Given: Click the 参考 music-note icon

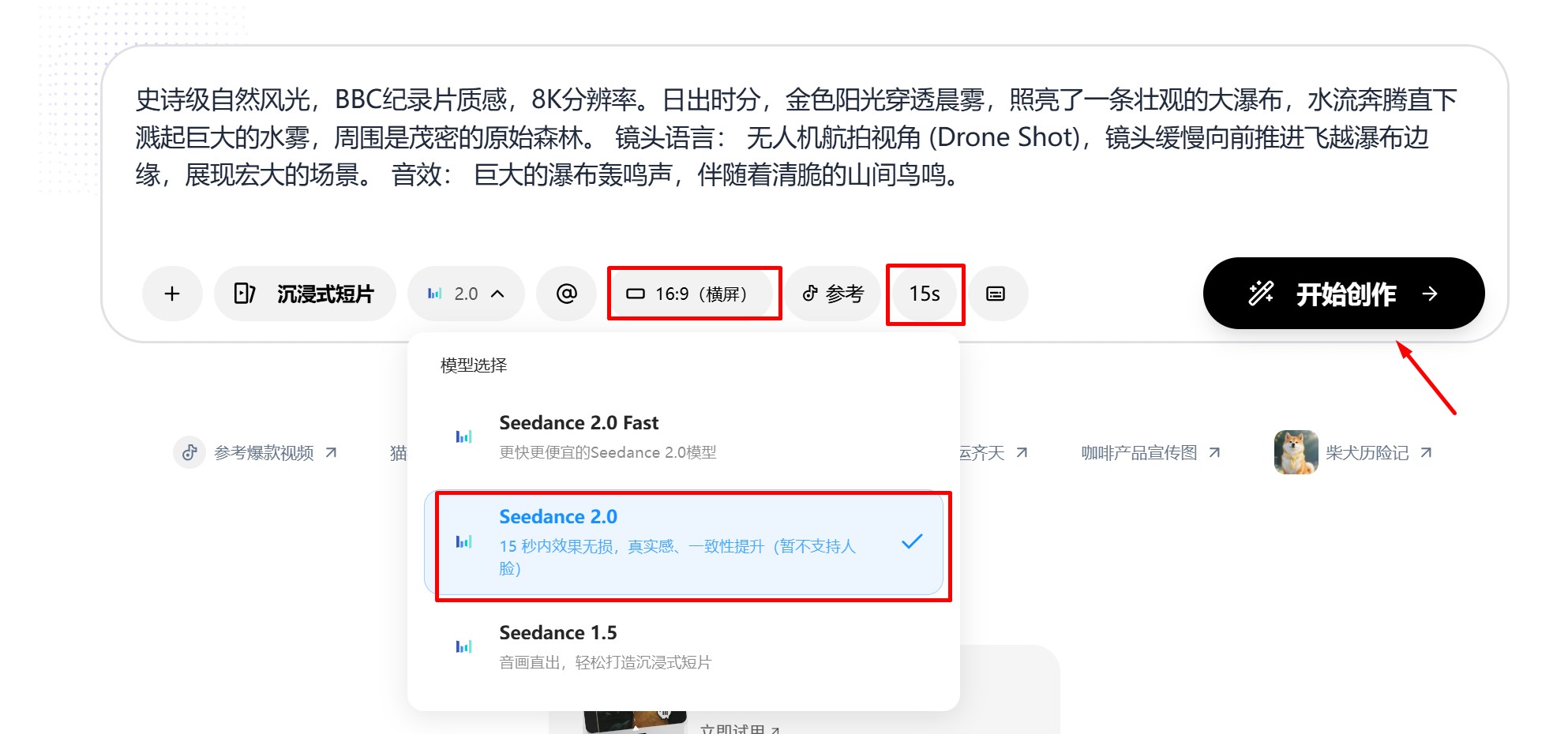Looking at the screenshot, I should [x=808, y=293].
